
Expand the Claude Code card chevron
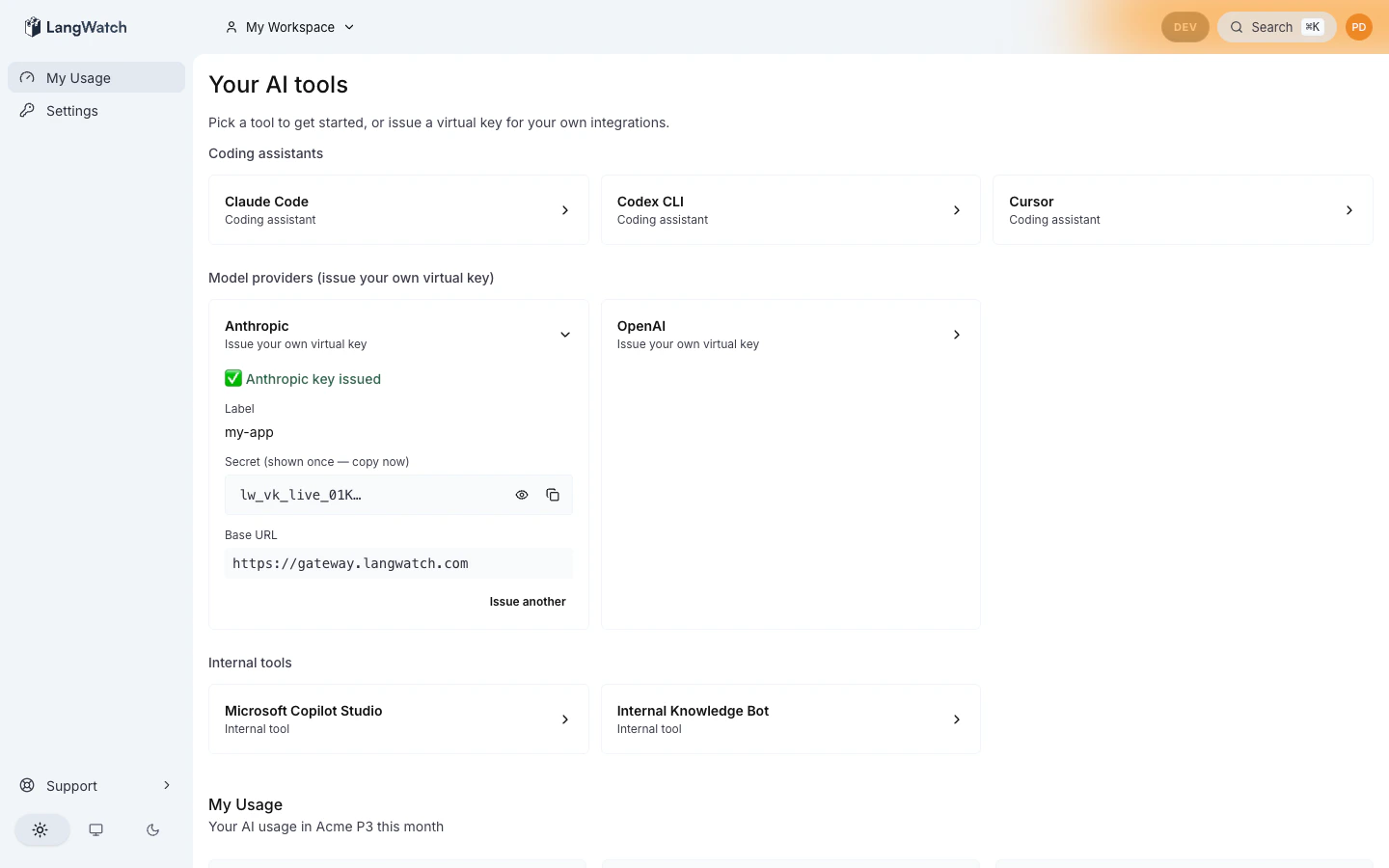coord(565,210)
